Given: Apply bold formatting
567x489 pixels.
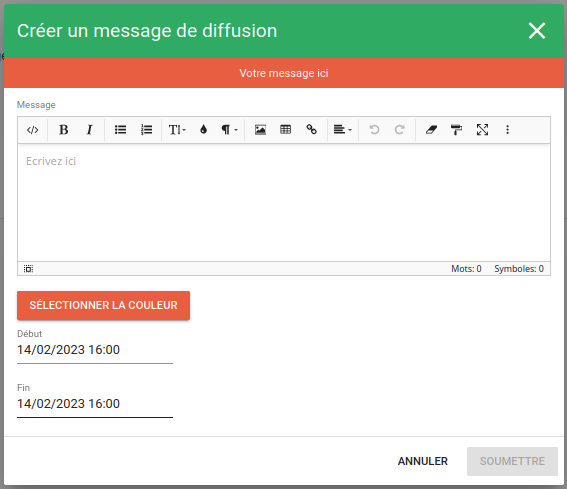Looking at the screenshot, I should [x=64, y=130].
